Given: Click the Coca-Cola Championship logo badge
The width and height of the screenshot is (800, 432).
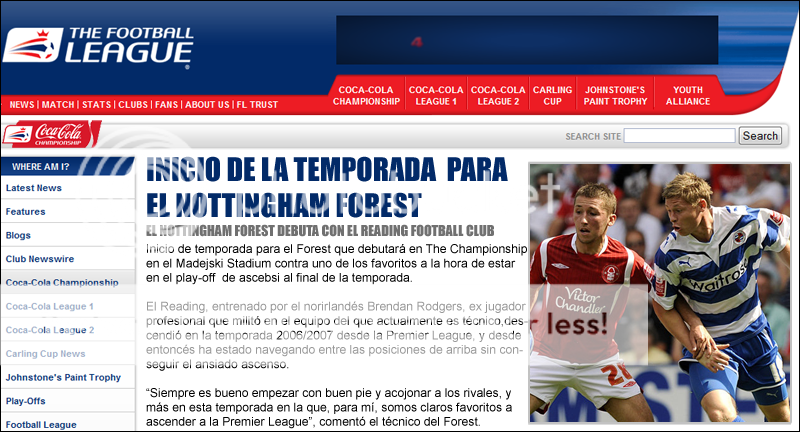Looking at the screenshot, I should tap(52, 134).
